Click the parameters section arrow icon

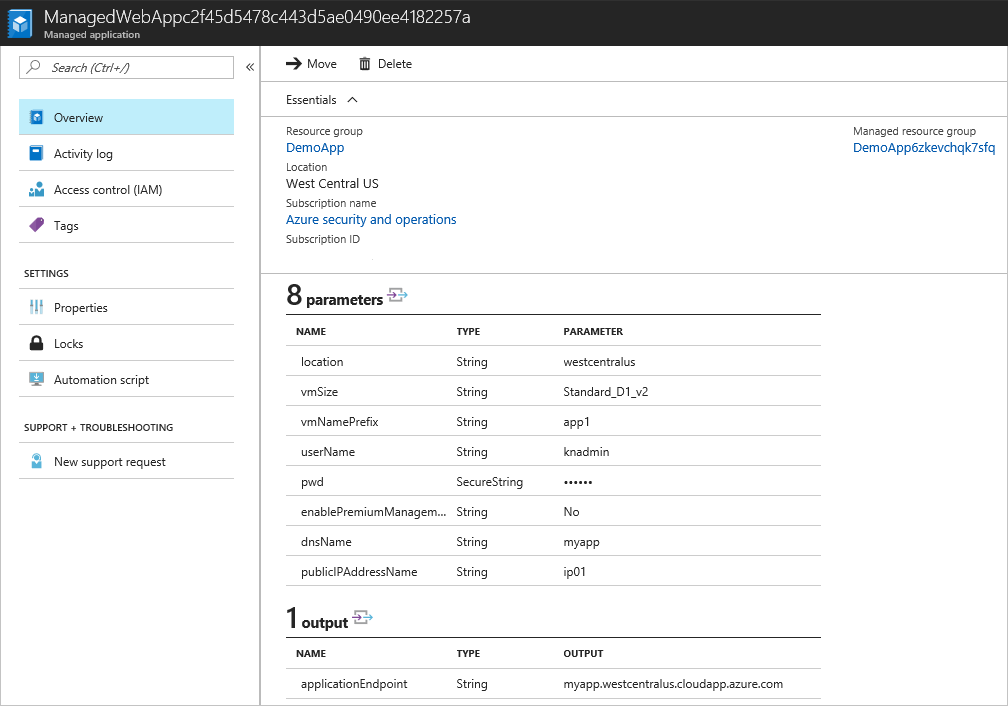[398, 296]
